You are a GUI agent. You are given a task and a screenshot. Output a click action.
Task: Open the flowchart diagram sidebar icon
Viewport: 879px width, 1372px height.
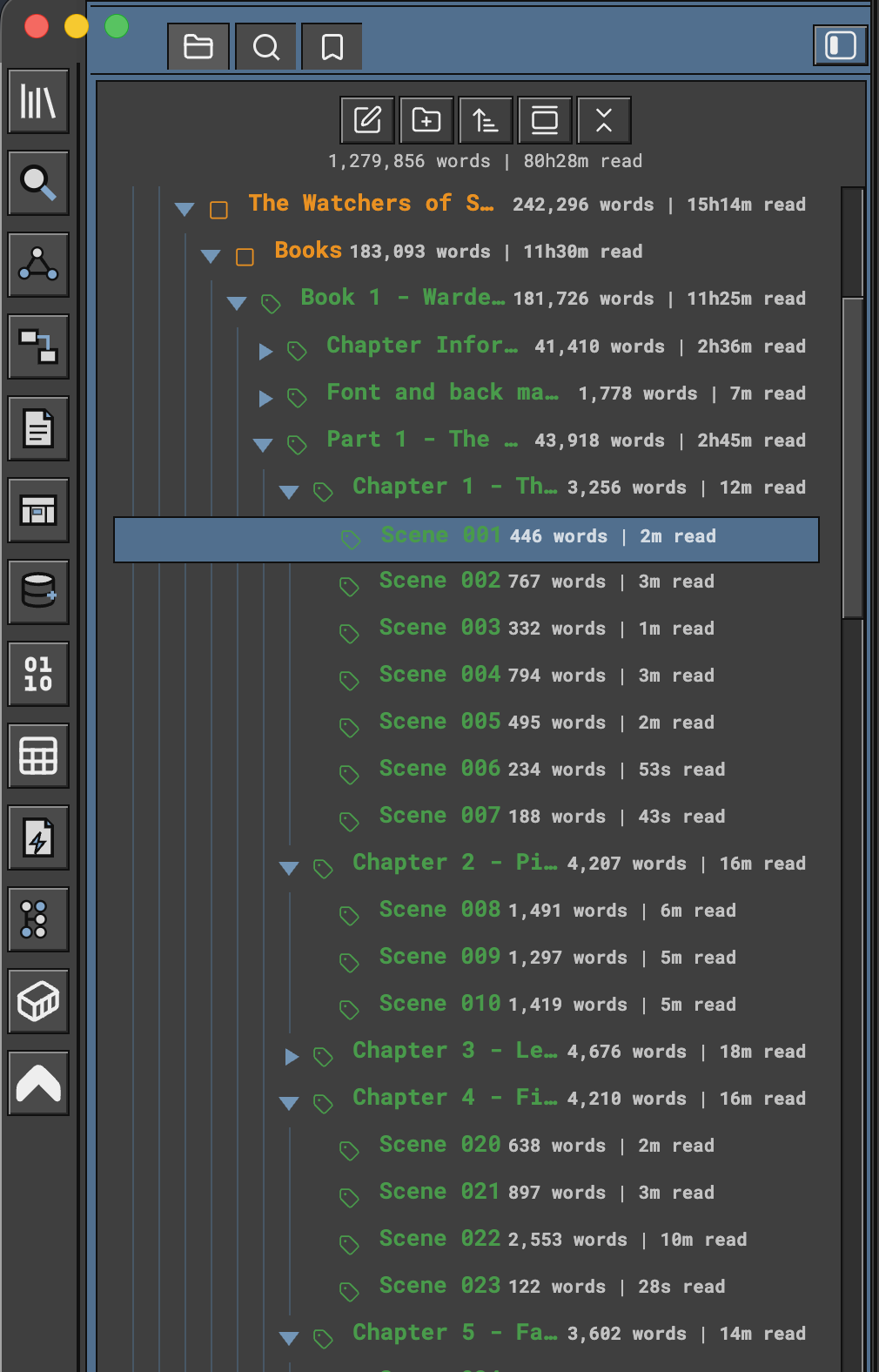[38, 346]
